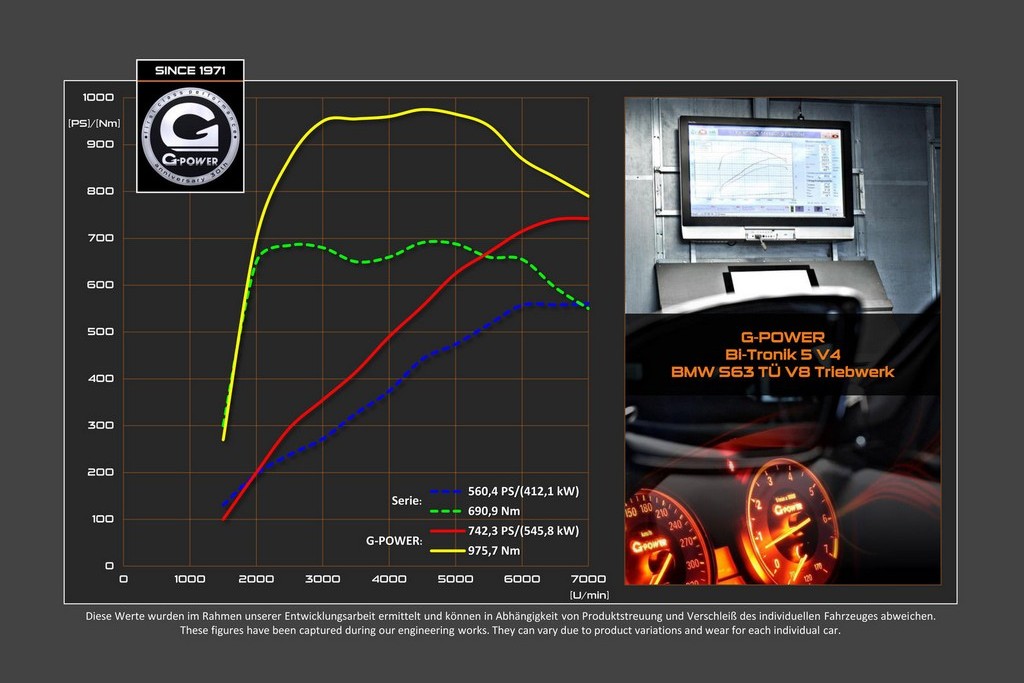The image size is (1024, 683).
Task: Click the legend value 560,4 PS/(412,1 kW)
Action: (523, 491)
